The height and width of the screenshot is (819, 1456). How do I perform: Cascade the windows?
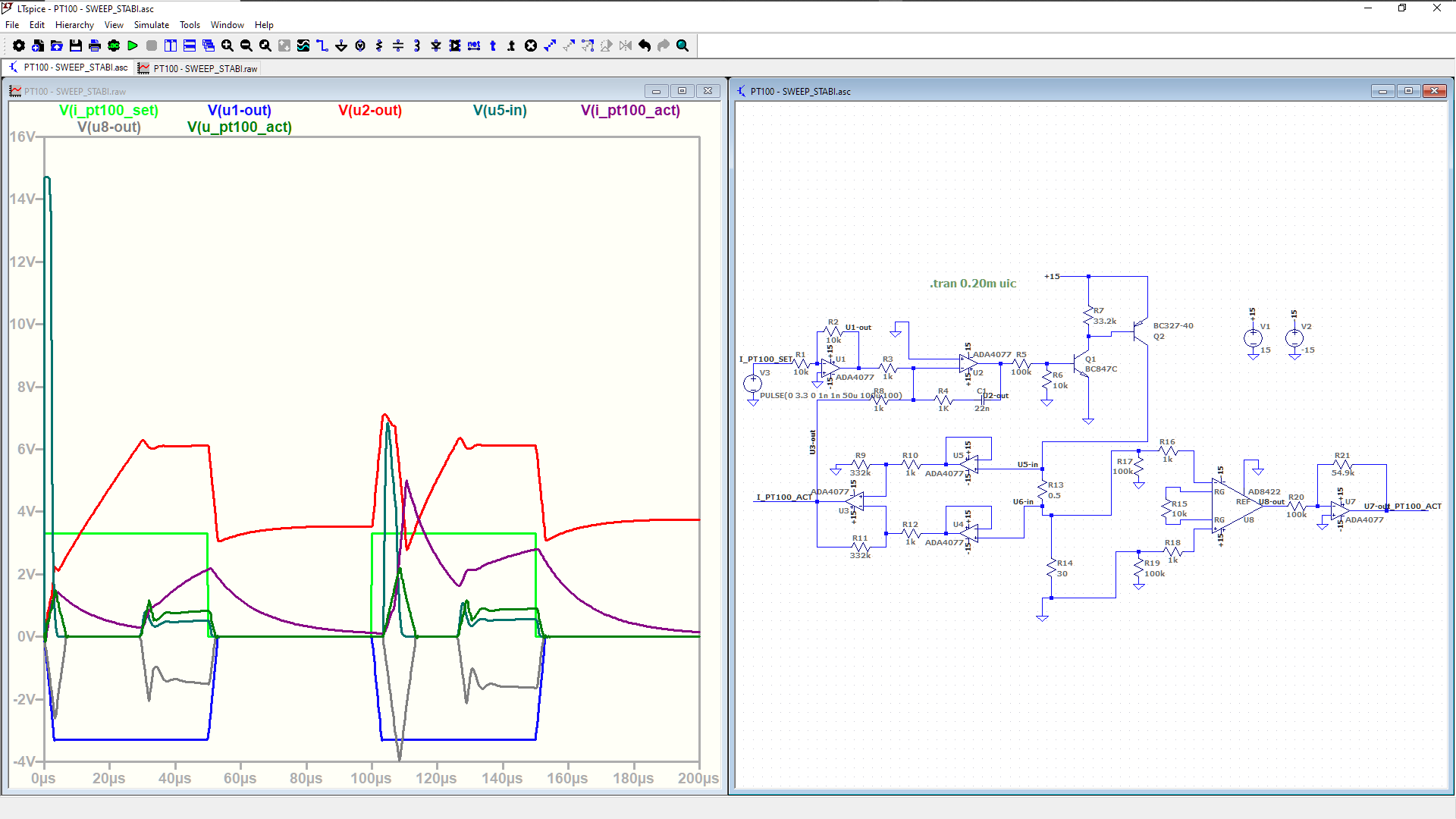coord(209,45)
